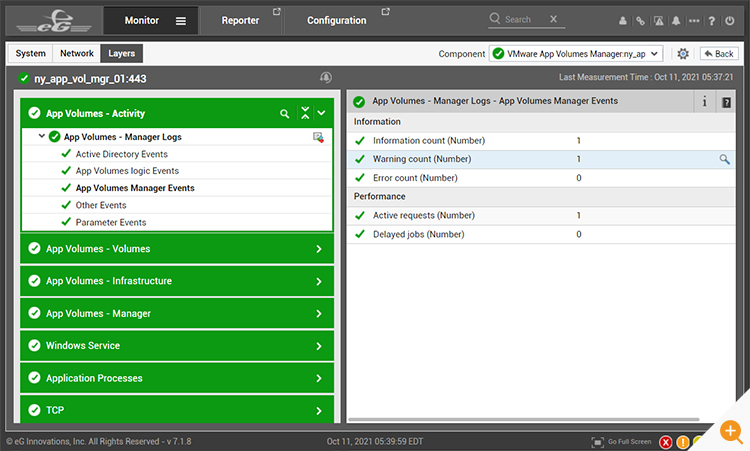Select Other Events test

click(x=101, y=205)
